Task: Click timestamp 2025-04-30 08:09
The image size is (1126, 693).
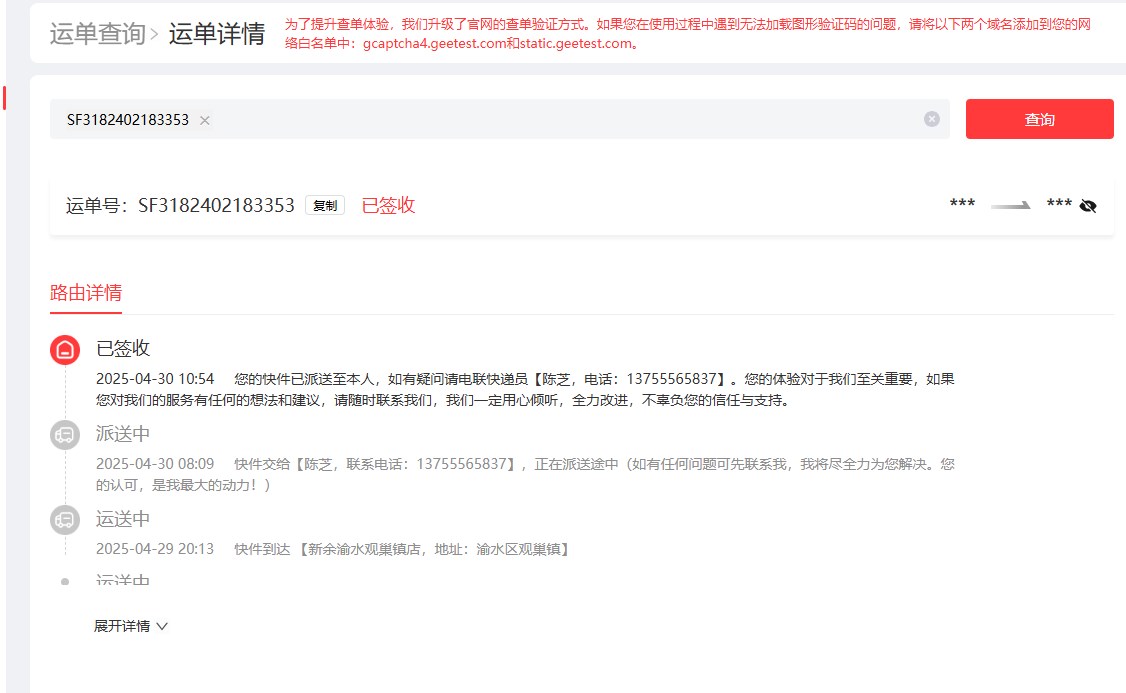Action: tap(155, 464)
